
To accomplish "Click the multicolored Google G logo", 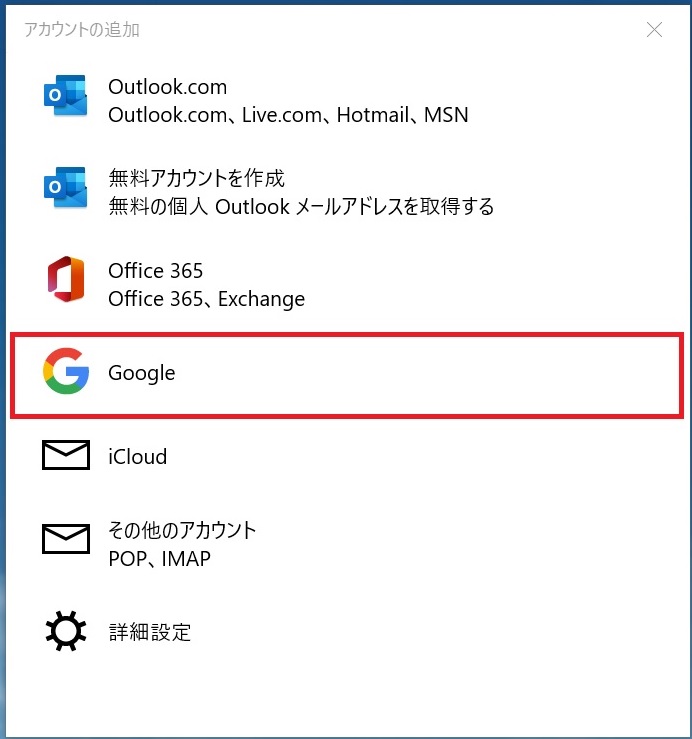I will pyautogui.click(x=64, y=373).
